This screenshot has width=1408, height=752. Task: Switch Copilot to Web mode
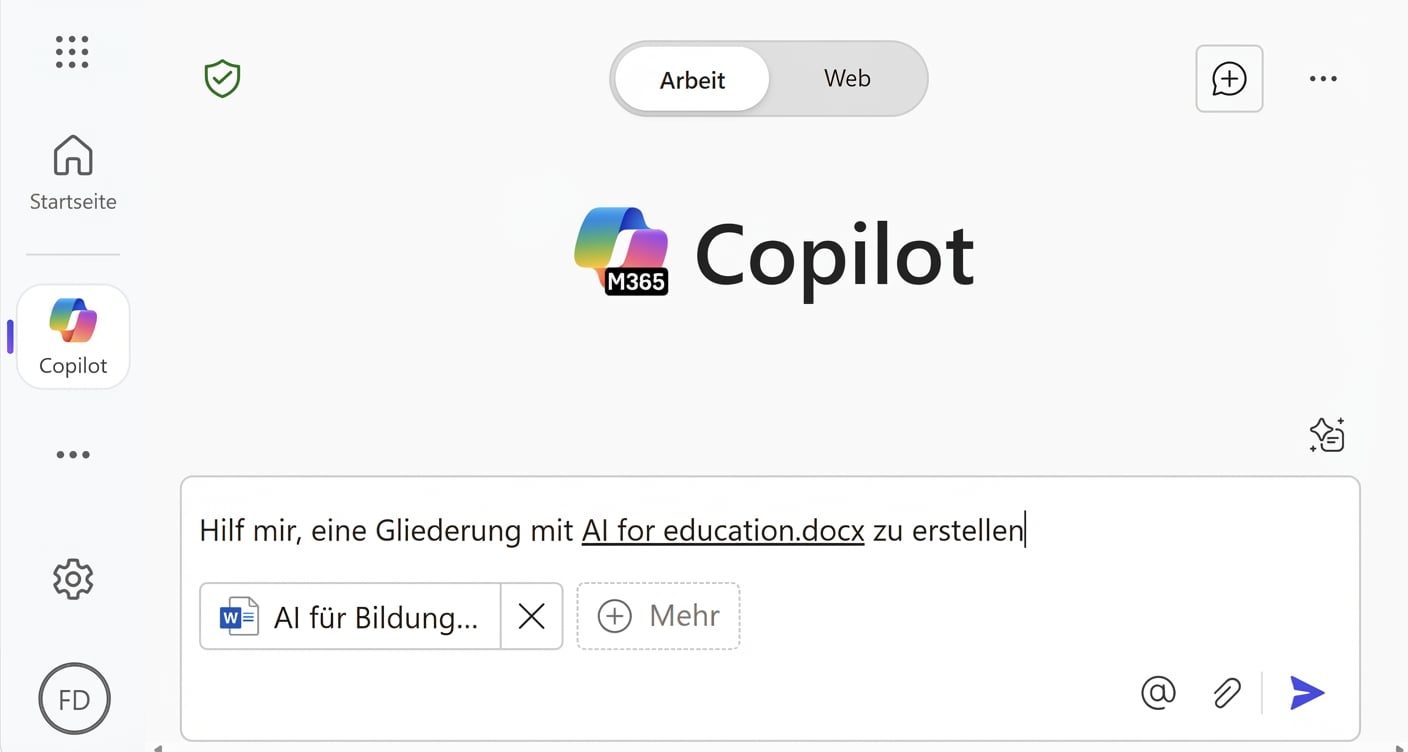pyautogui.click(x=846, y=79)
